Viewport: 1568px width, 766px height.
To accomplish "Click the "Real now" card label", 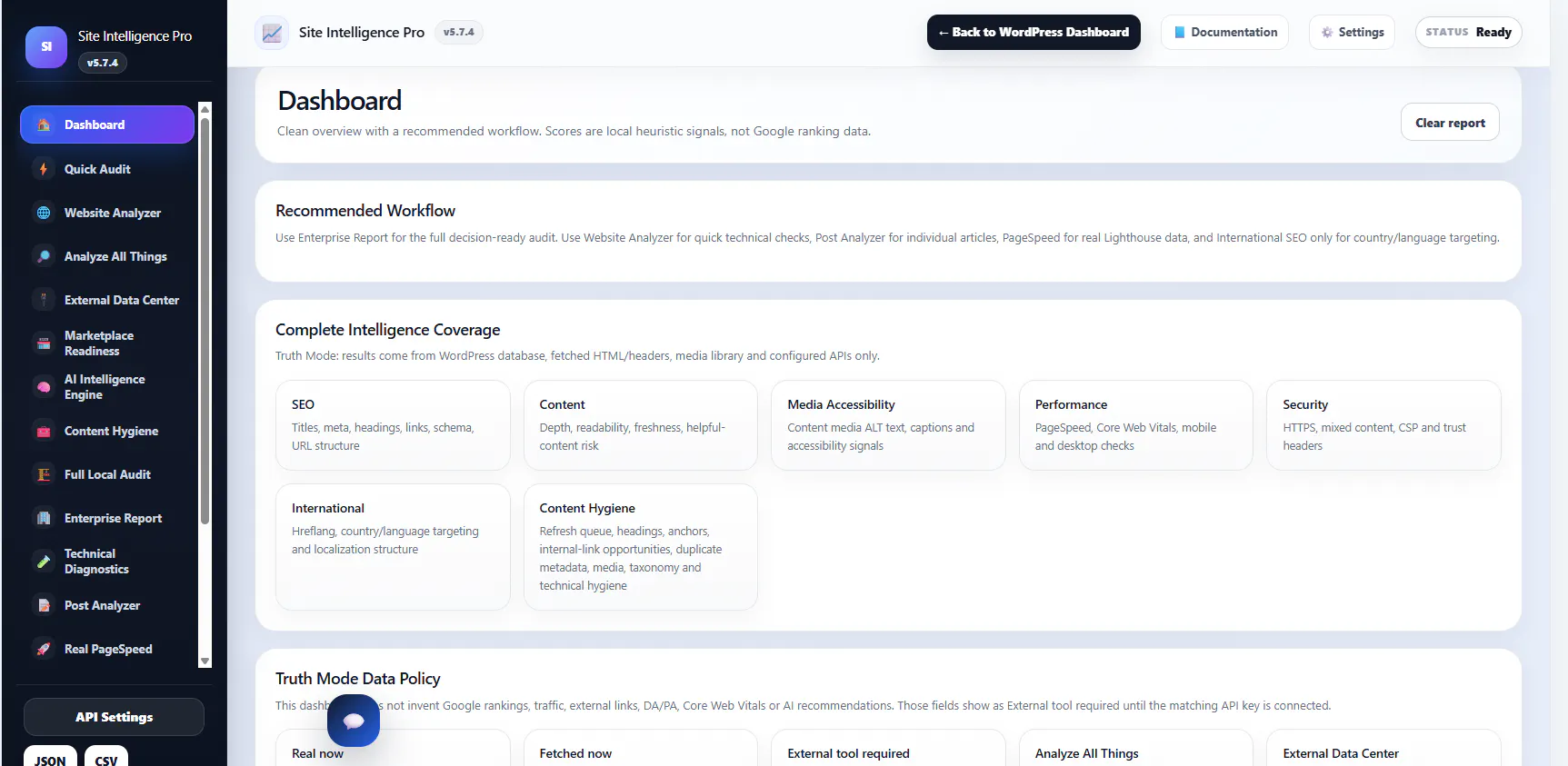I will point(317,753).
